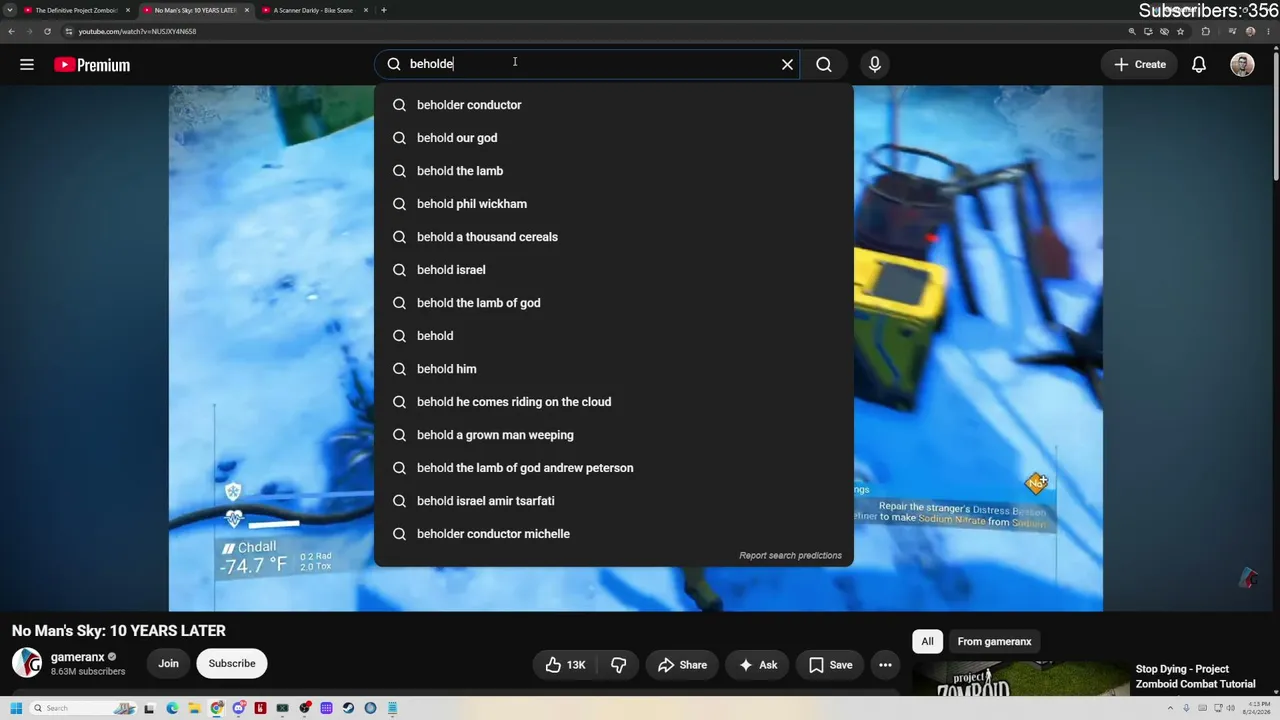Select "beholder conductor michelle" suggestion
Screen dimensions: 1280x720
click(x=614, y=534)
